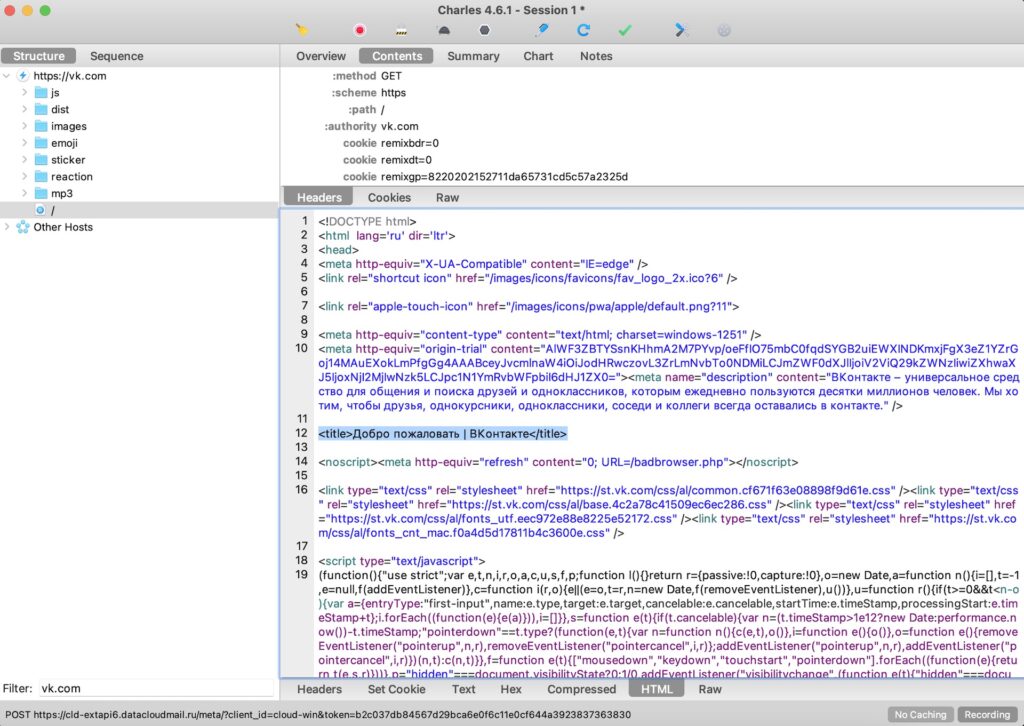Viewport: 1024px width, 726px height.
Task: Switch to the Hex response tab
Action: pyautogui.click(x=511, y=689)
